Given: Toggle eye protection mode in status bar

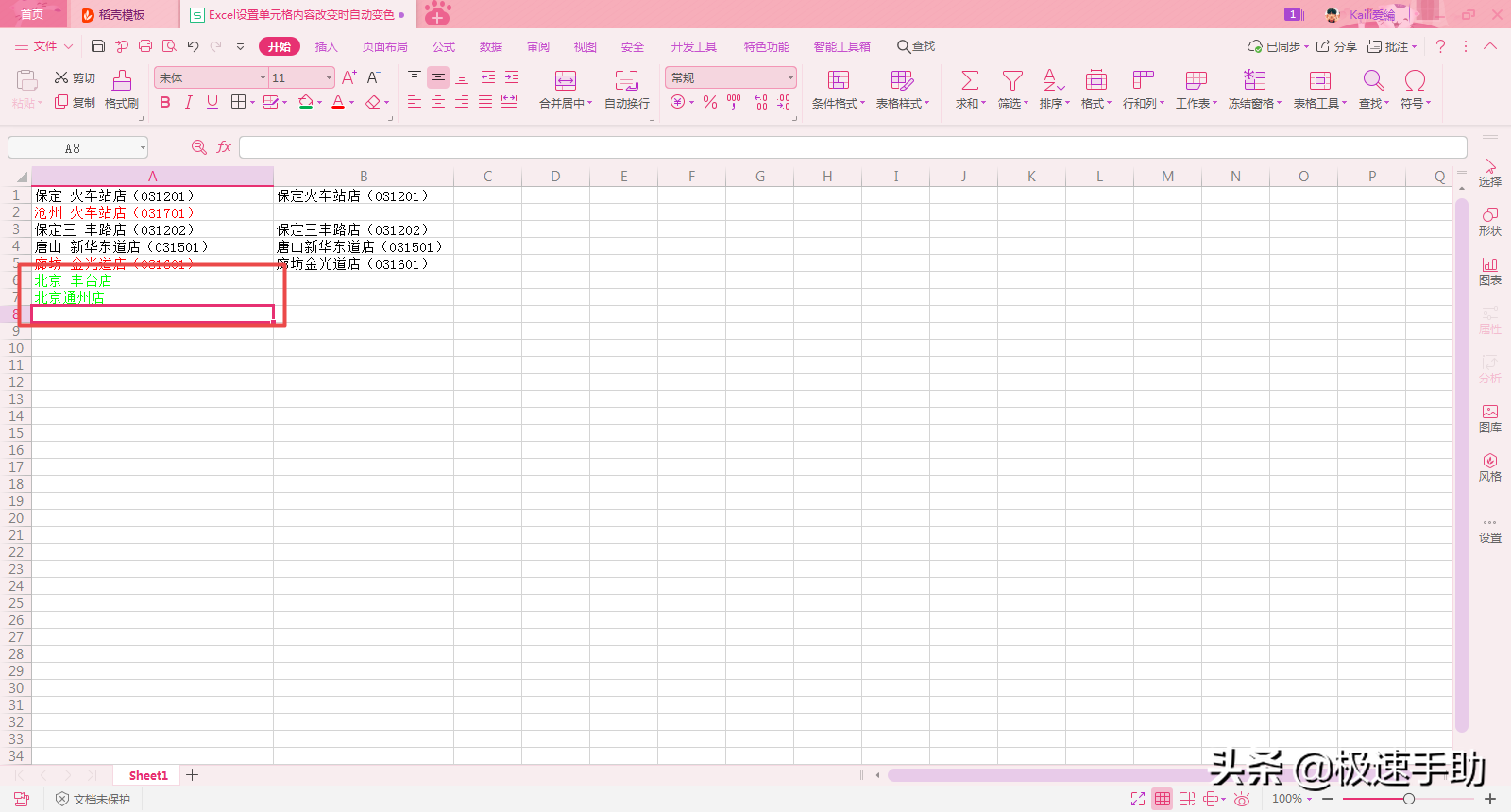Looking at the screenshot, I should pos(1242,799).
